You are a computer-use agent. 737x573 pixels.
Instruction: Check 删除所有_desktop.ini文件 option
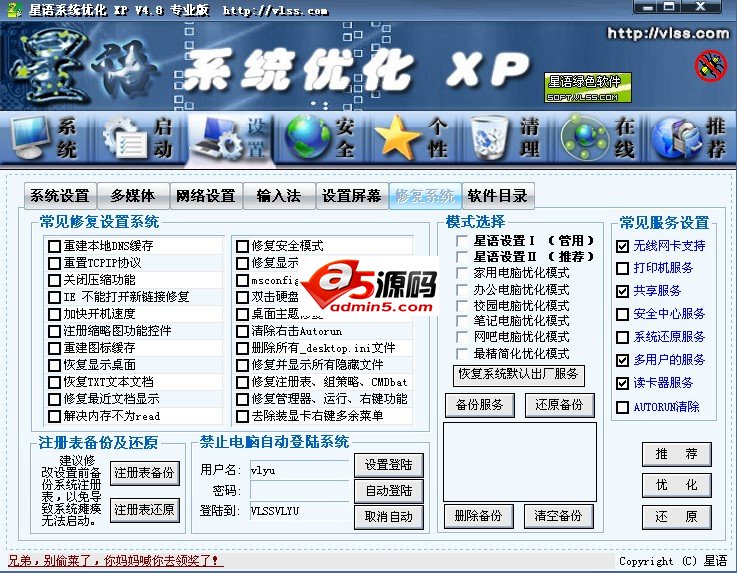pyautogui.click(x=243, y=348)
